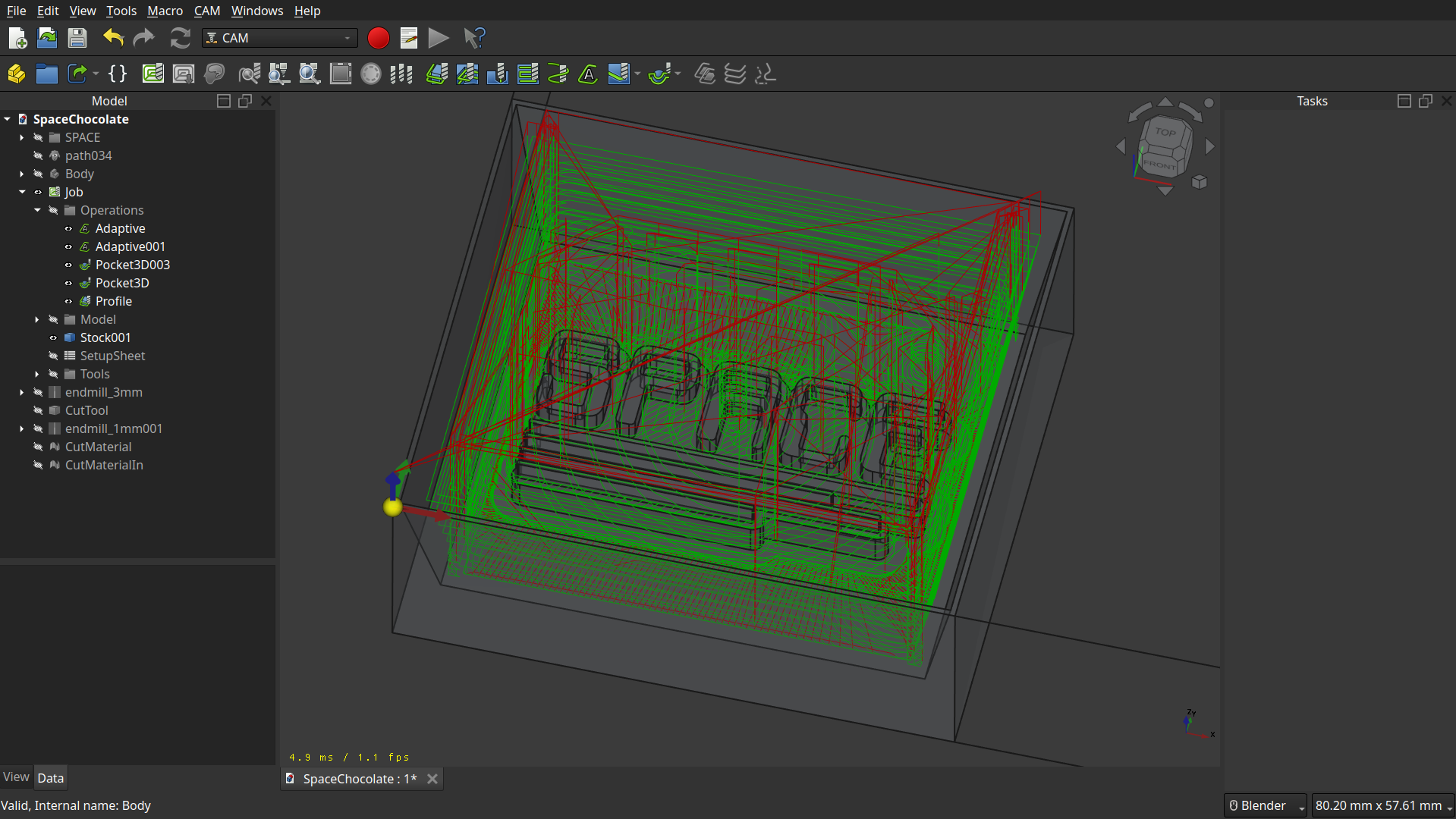
Task: Open the Tools menu
Action: tap(121, 11)
